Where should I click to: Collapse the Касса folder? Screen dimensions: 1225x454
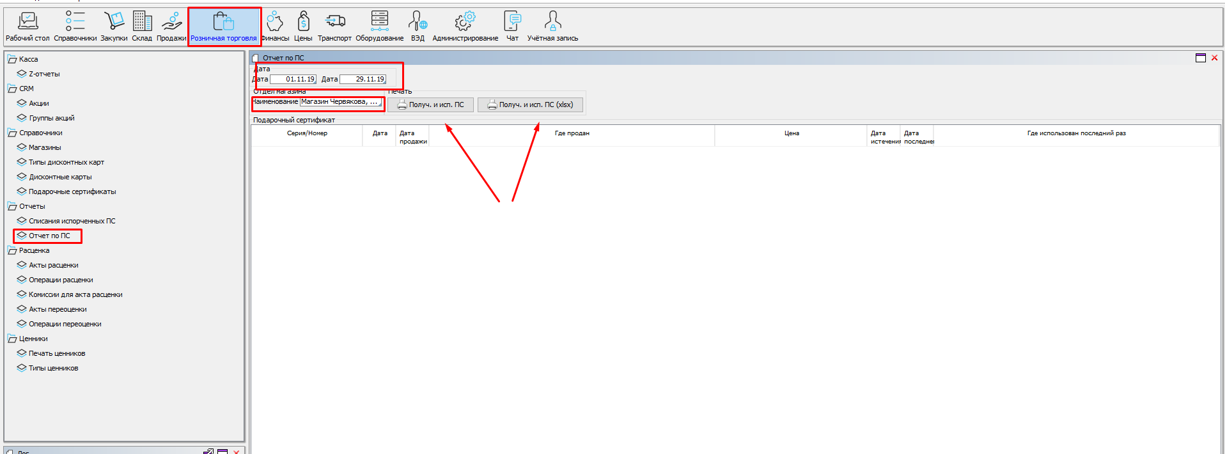13,59
